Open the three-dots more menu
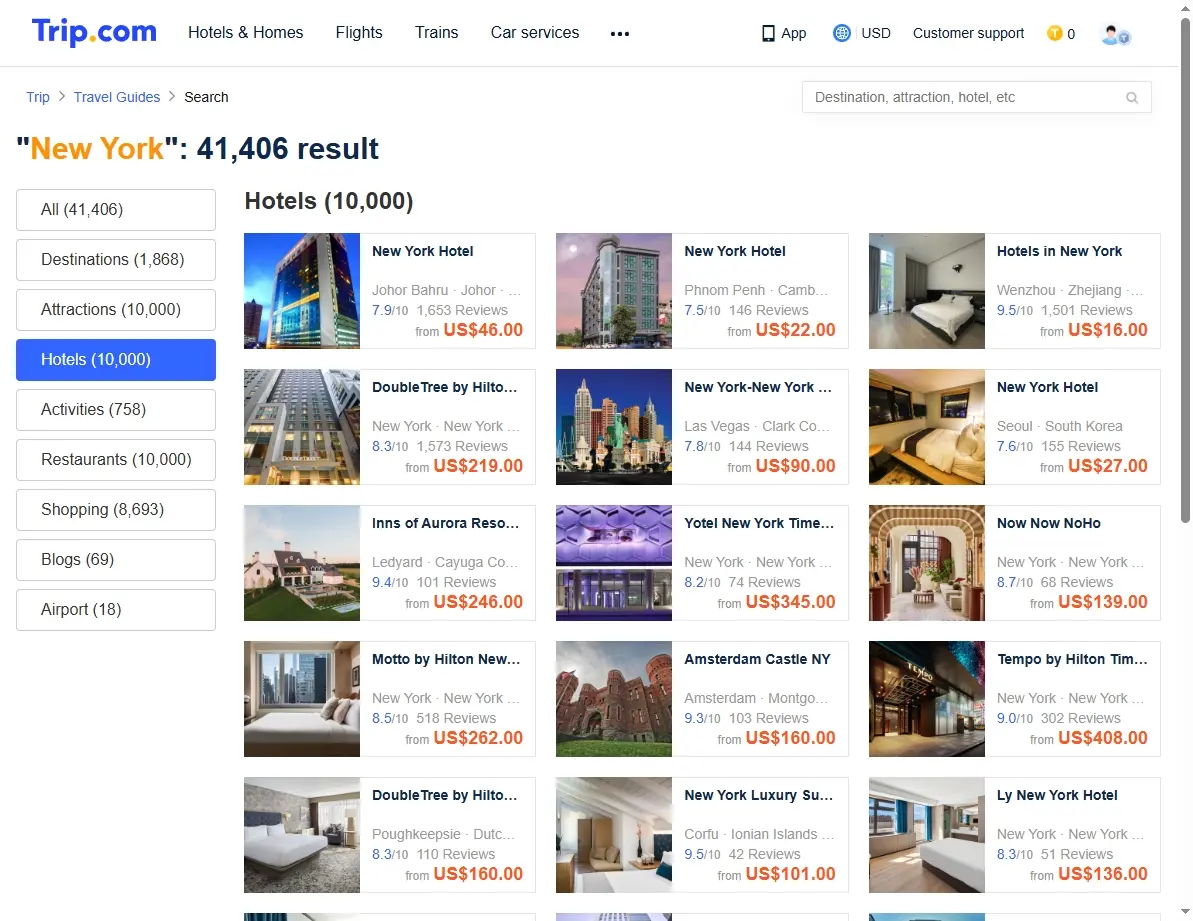1193x921 pixels. click(x=619, y=33)
